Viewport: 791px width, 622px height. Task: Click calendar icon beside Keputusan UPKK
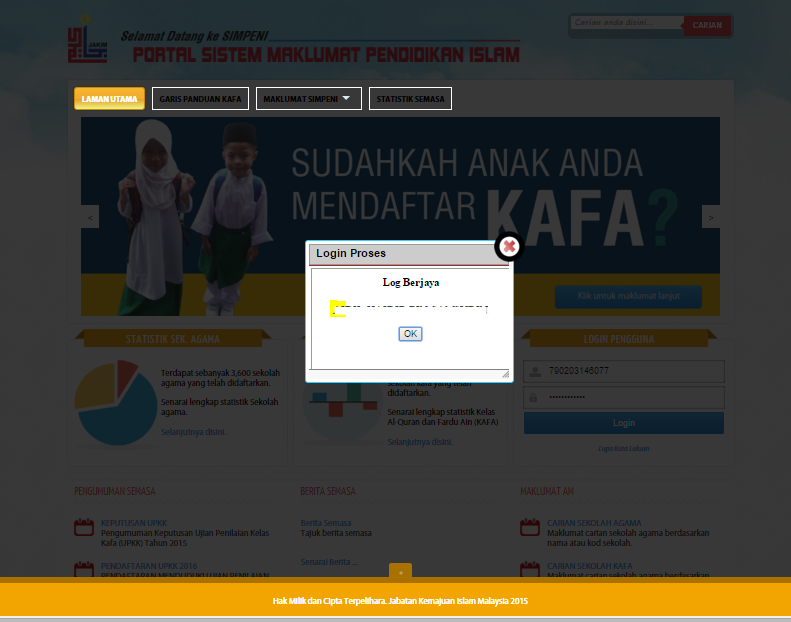click(x=84, y=527)
